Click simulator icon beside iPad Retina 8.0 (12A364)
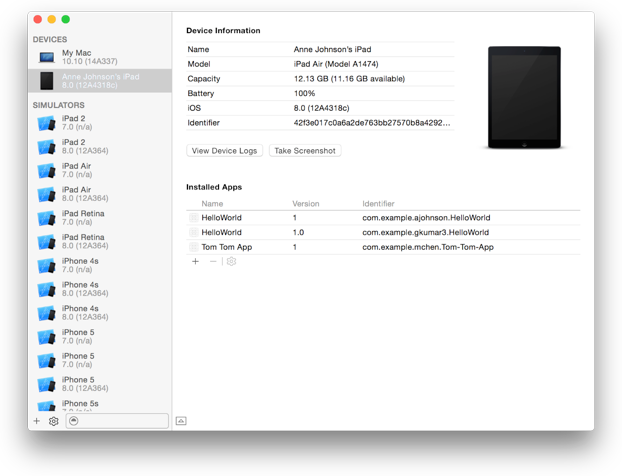 point(46,242)
